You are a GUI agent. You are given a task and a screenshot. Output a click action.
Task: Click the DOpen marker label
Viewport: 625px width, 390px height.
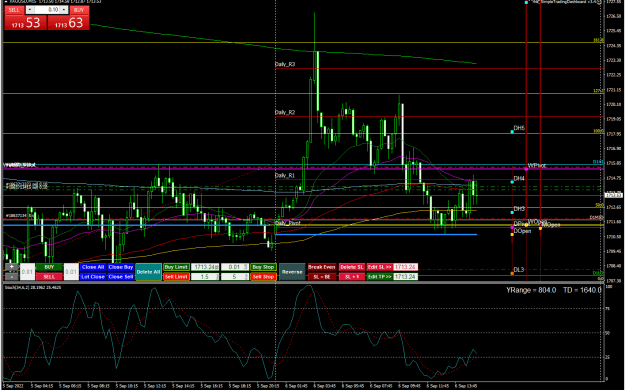tap(522, 231)
